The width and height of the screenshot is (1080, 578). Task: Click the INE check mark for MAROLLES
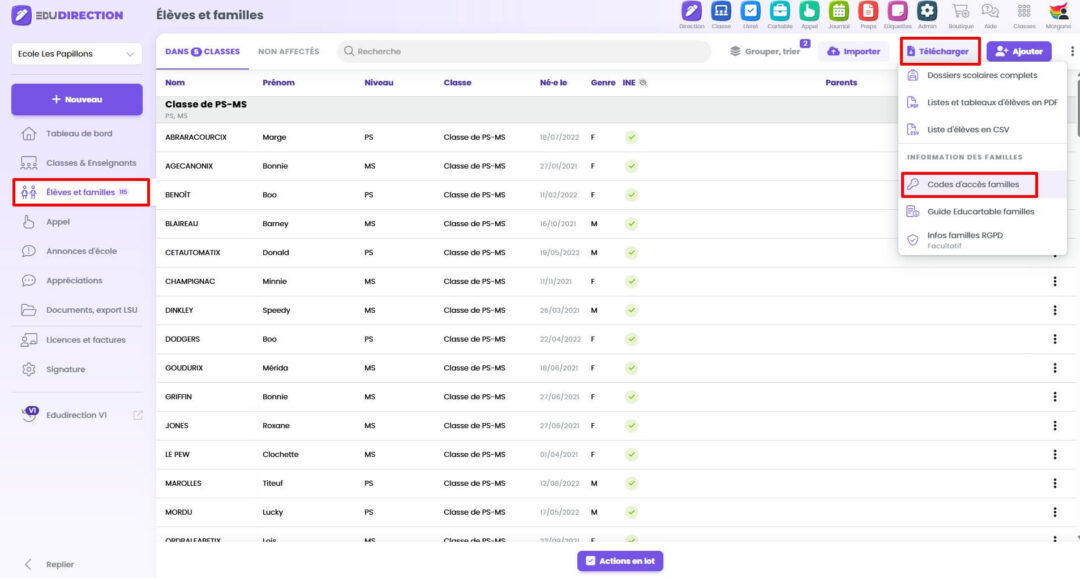coord(631,483)
